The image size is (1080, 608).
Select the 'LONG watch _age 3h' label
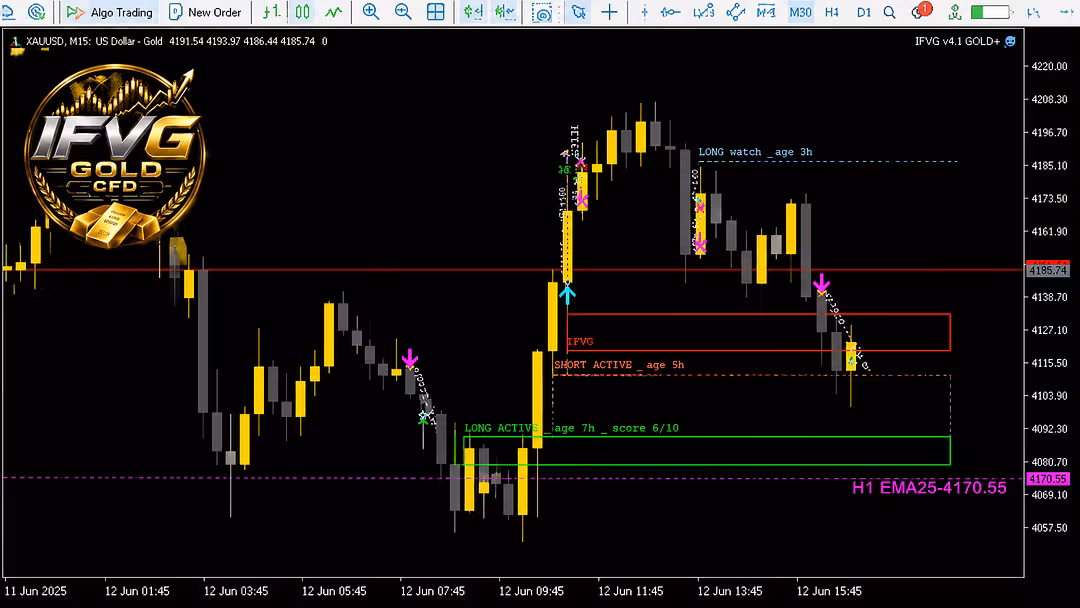pyautogui.click(x=755, y=152)
